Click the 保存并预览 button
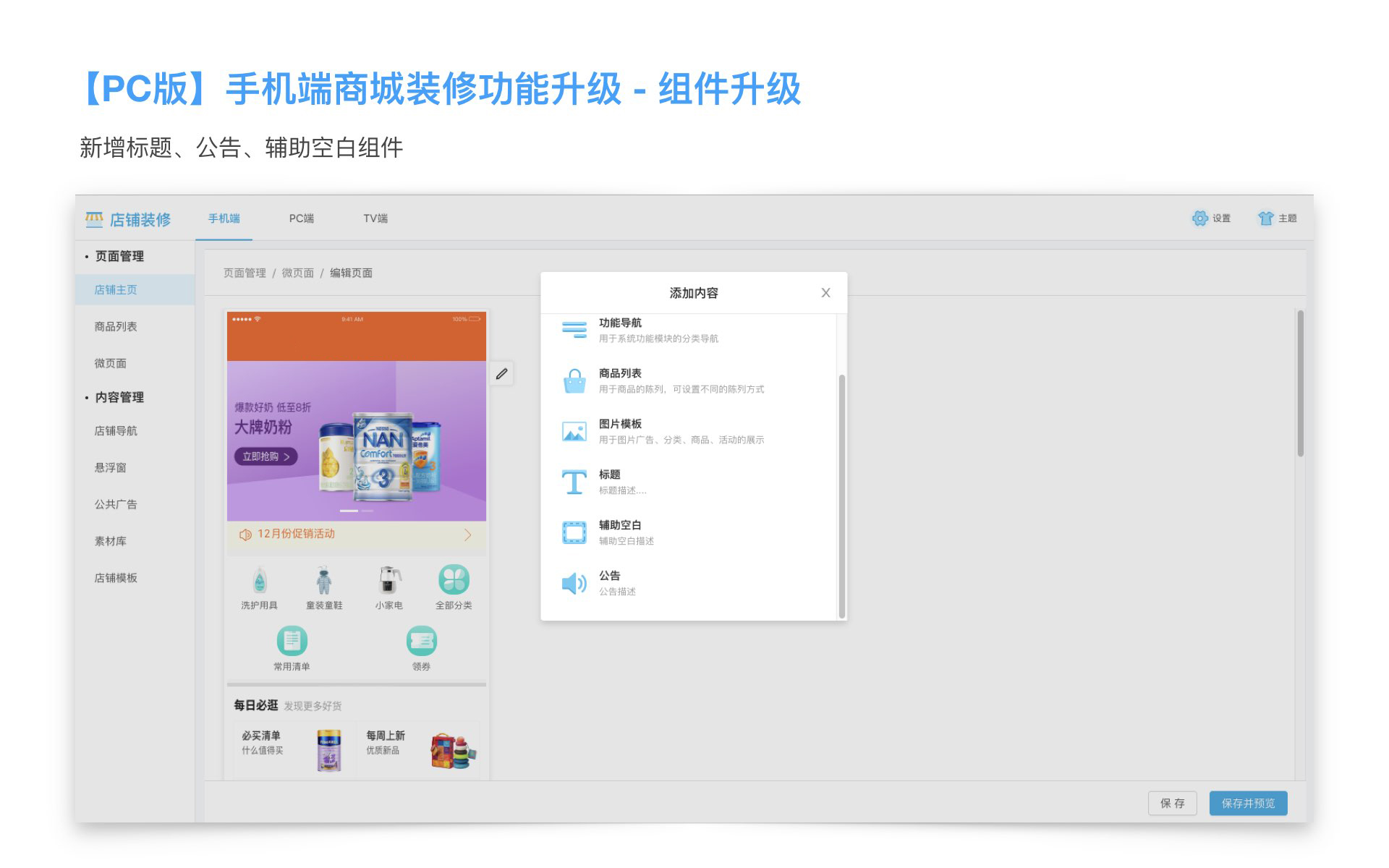 [x=1248, y=803]
